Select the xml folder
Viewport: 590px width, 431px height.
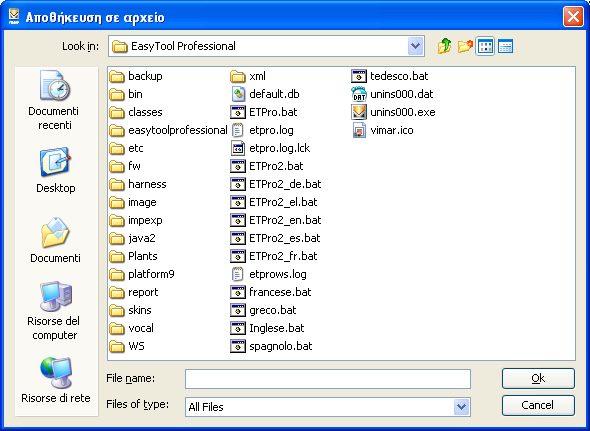pos(248,76)
